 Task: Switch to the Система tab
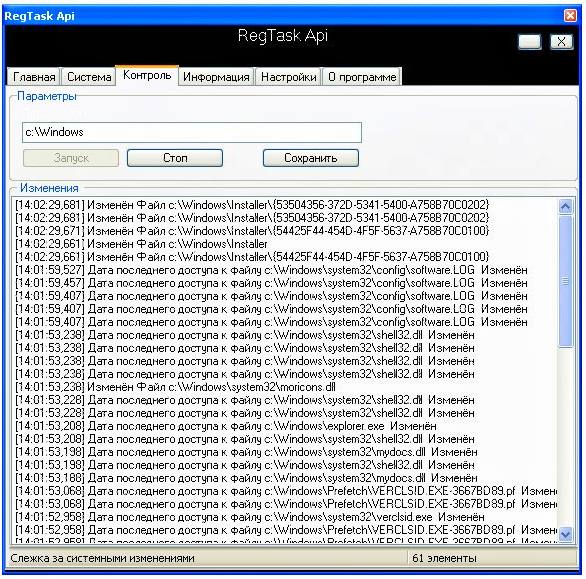tap(89, 77)
